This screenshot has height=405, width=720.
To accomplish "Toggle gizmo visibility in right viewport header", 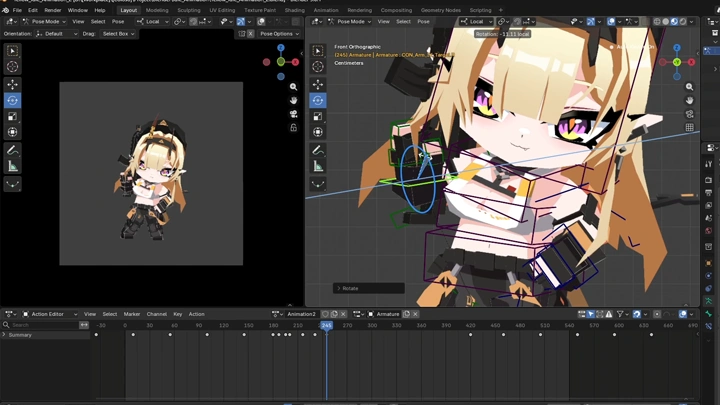I will tap(591, 22).
